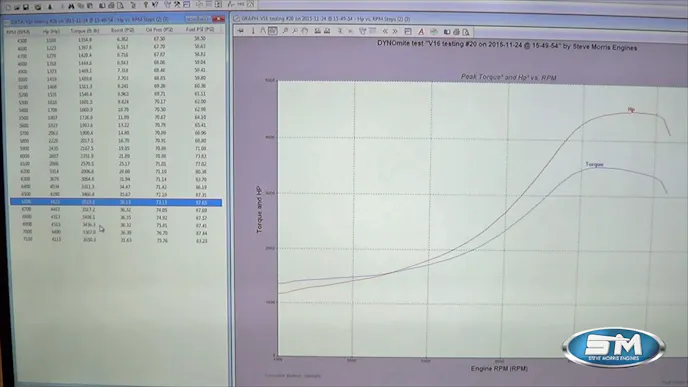Viewport: 688px width, 387px height.
Task: Click the crossed hammer tools icon
Action: click(177, 4)
